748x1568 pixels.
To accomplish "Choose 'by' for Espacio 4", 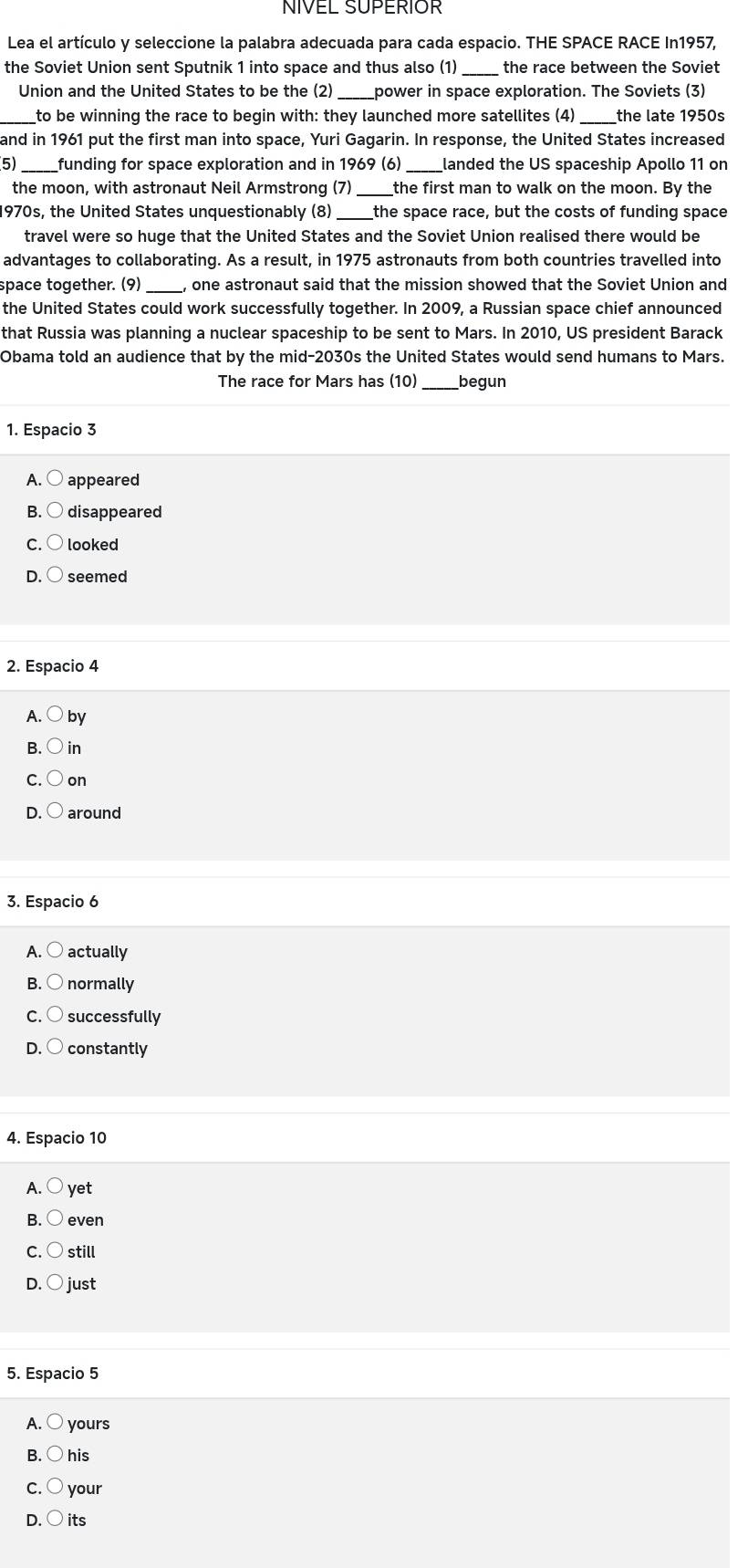I will point(55,715).
